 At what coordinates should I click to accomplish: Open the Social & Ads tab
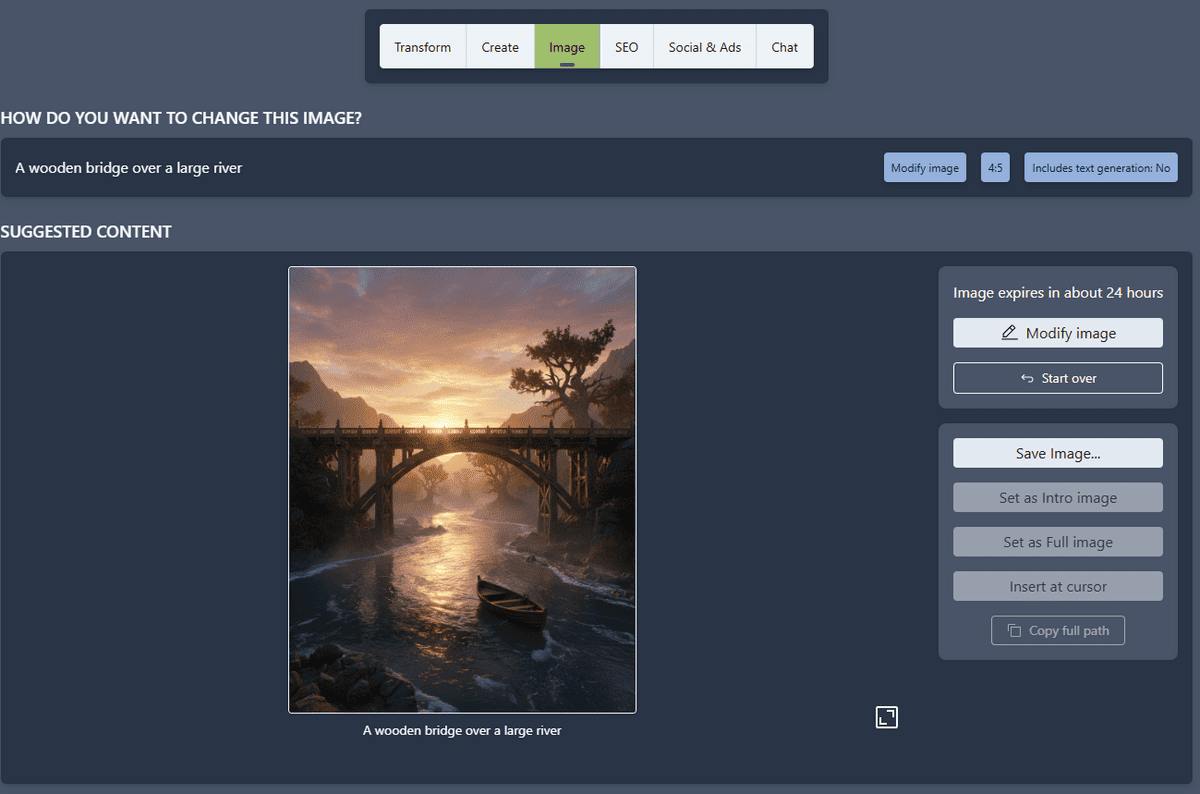coord(705,47)
